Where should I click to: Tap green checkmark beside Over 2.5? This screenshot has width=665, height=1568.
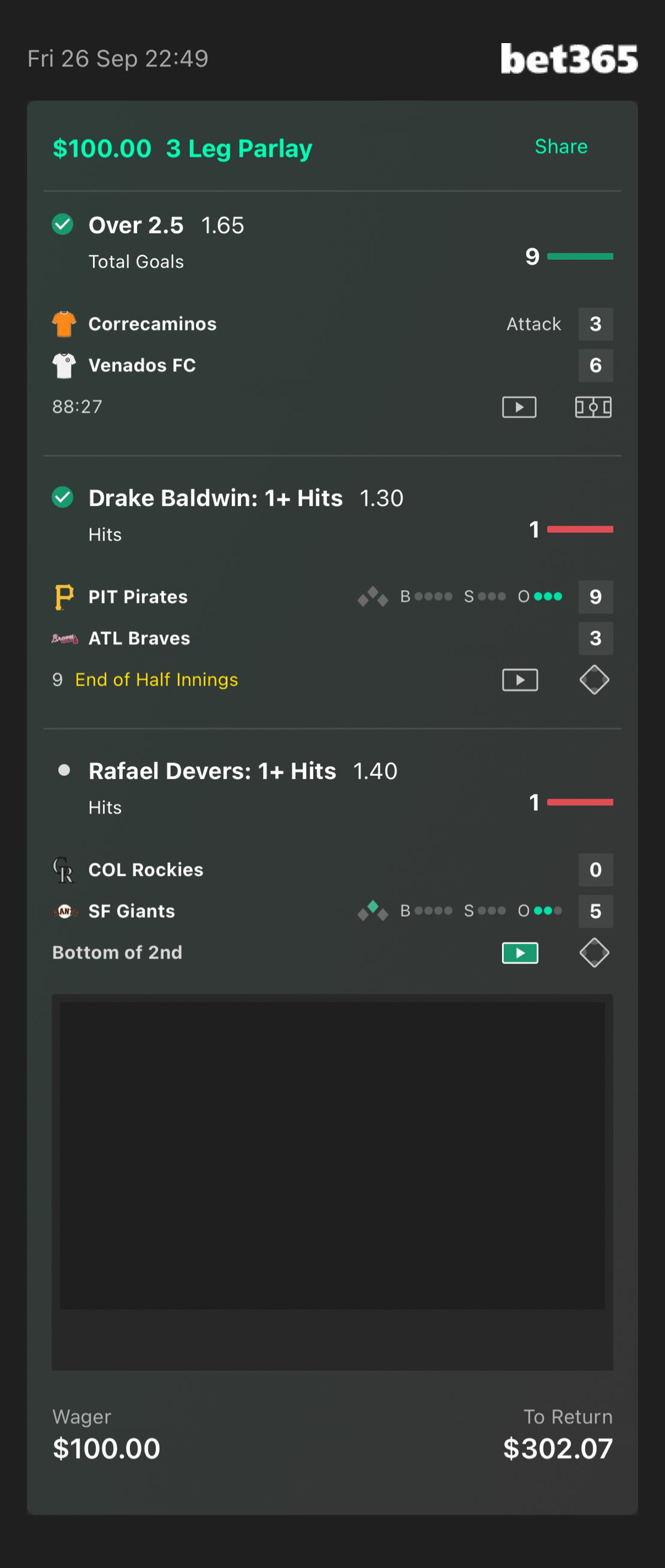coord(63,225)
